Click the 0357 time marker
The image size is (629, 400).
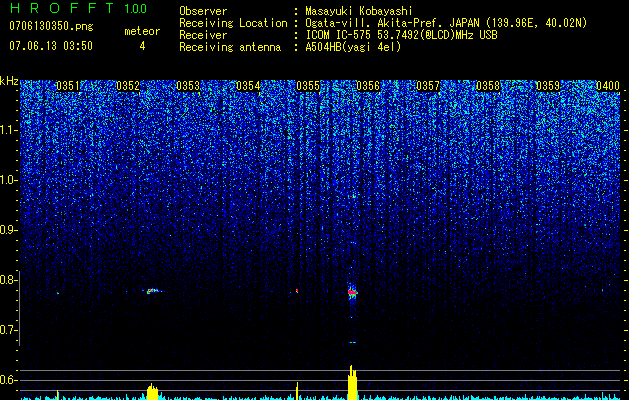tap(428, 86)
